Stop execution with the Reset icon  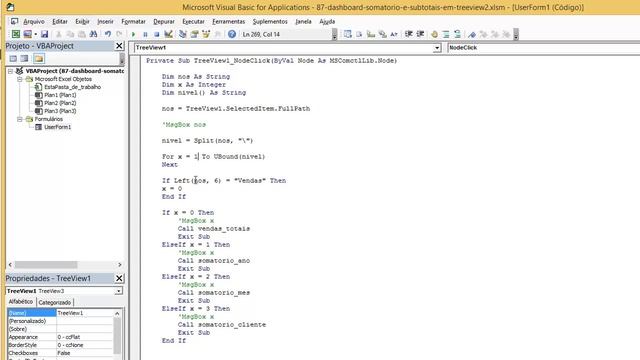click(156, 34)
